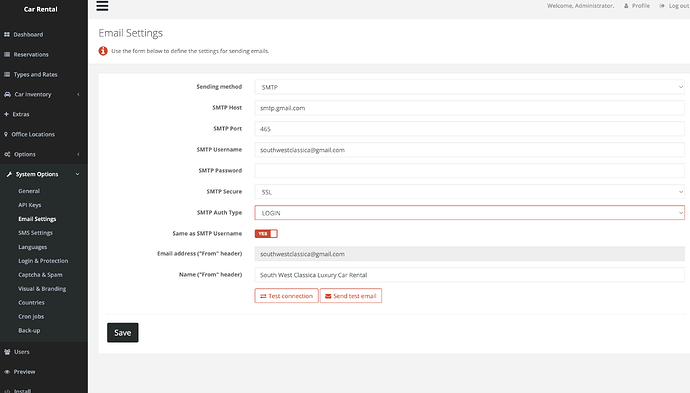Viewport: 690px width, 393px height.
Task: Click the Test connection button
Action: (286, 296)
